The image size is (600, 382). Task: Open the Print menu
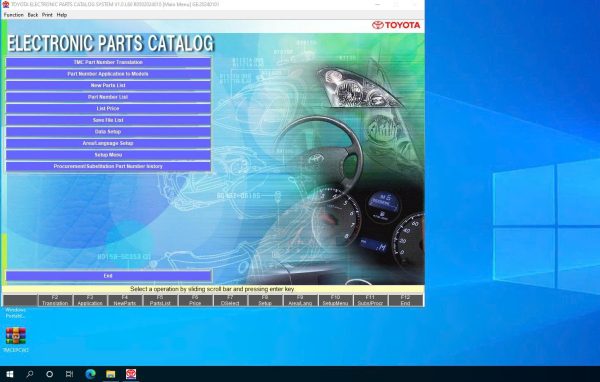click(47, 15)
